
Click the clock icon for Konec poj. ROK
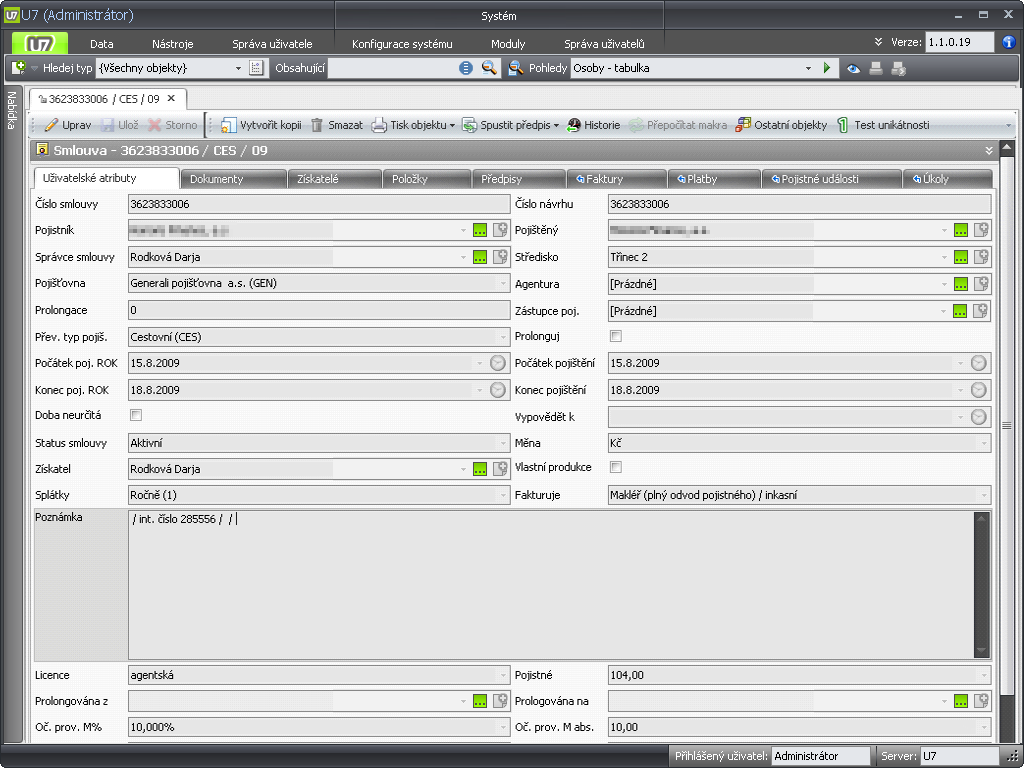498,390
